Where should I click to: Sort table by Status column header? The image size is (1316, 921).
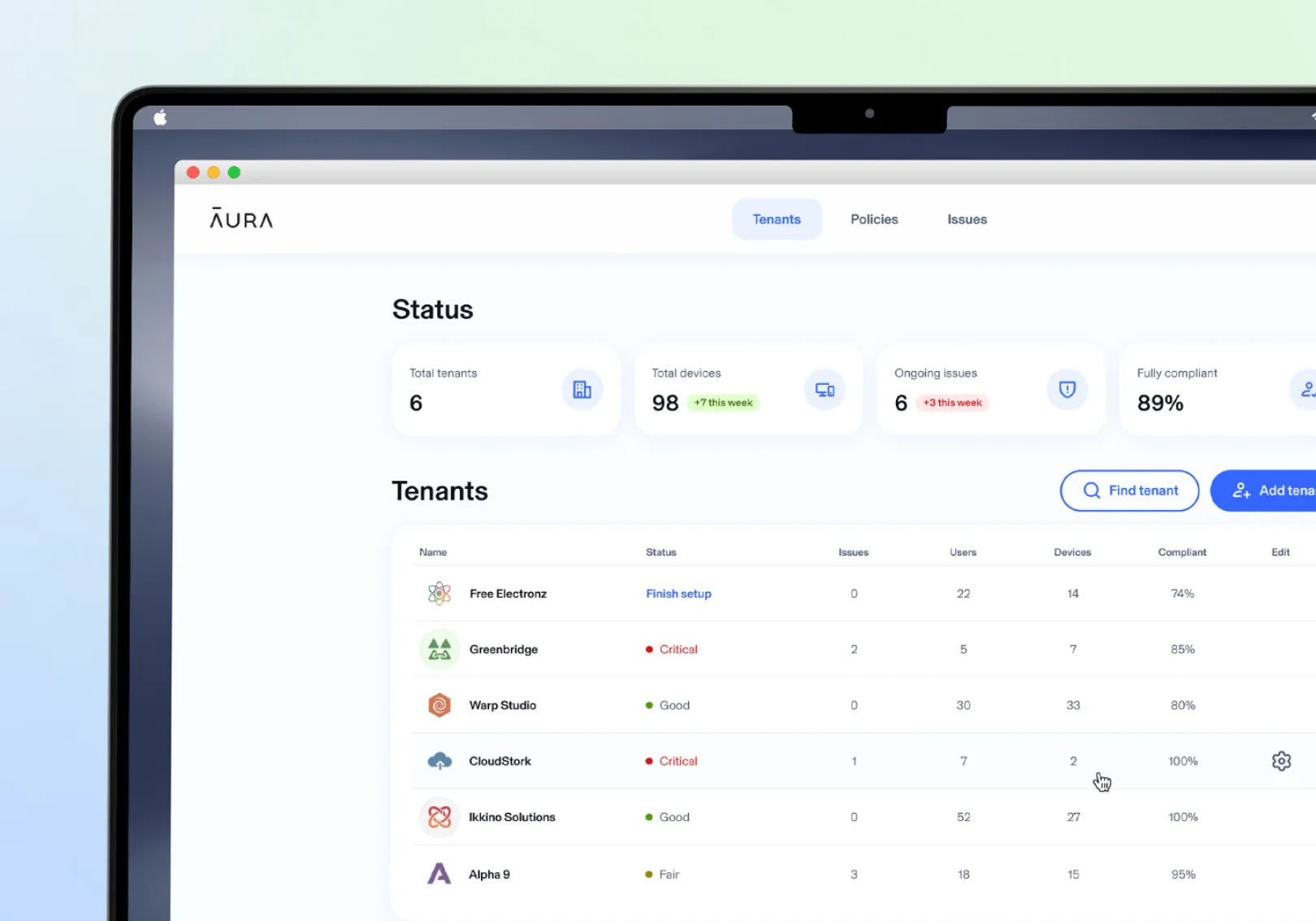click(660, 552)
